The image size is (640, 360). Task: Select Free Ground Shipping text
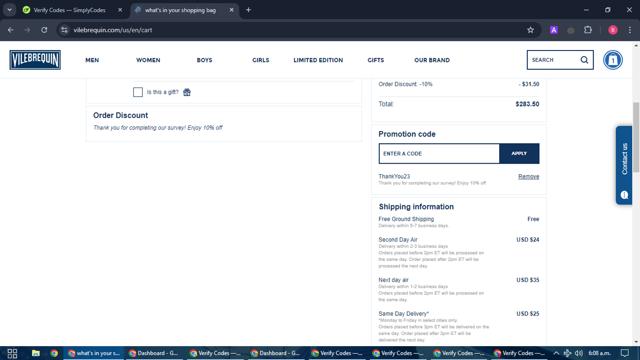pos(406,219)
